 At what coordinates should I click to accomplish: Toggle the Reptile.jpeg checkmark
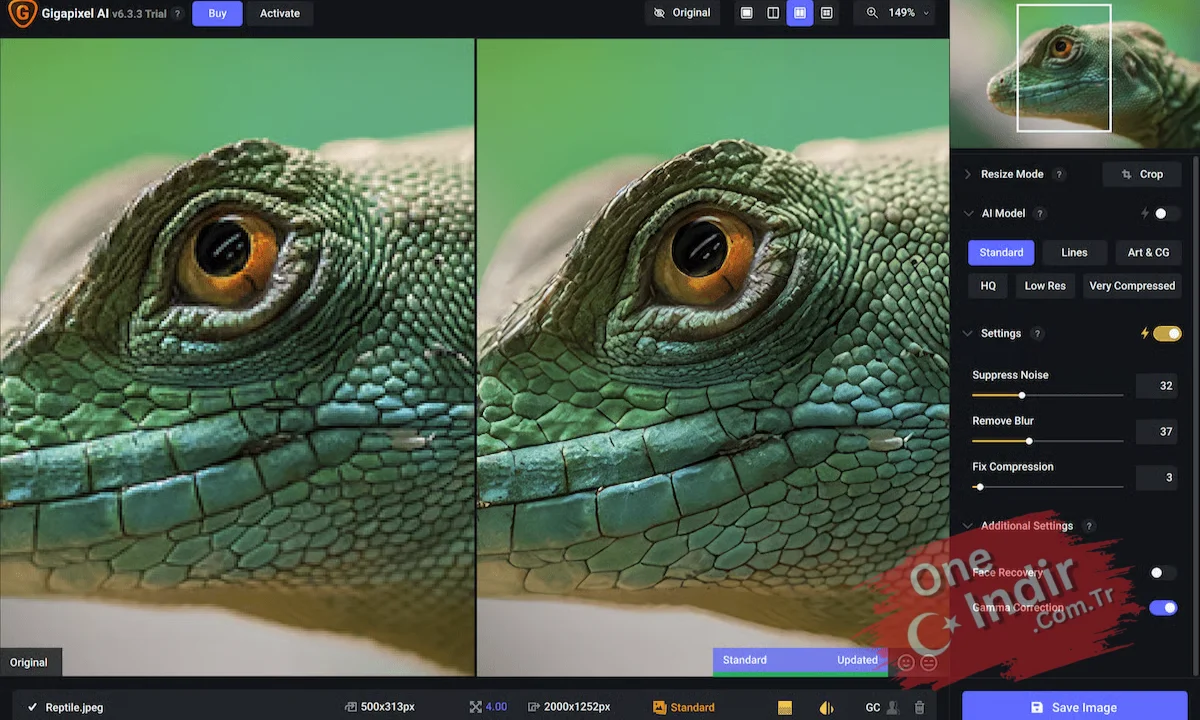click(x=33, y=707)
